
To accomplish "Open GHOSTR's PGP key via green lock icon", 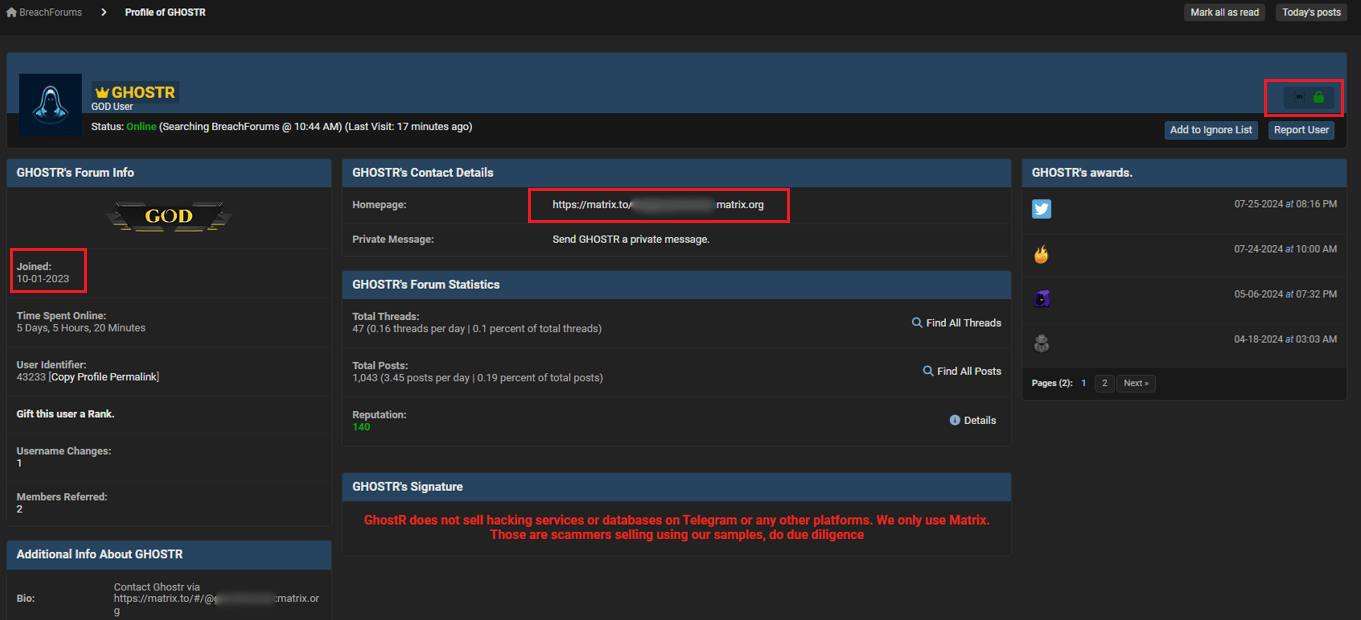I will pos(1318,97).
